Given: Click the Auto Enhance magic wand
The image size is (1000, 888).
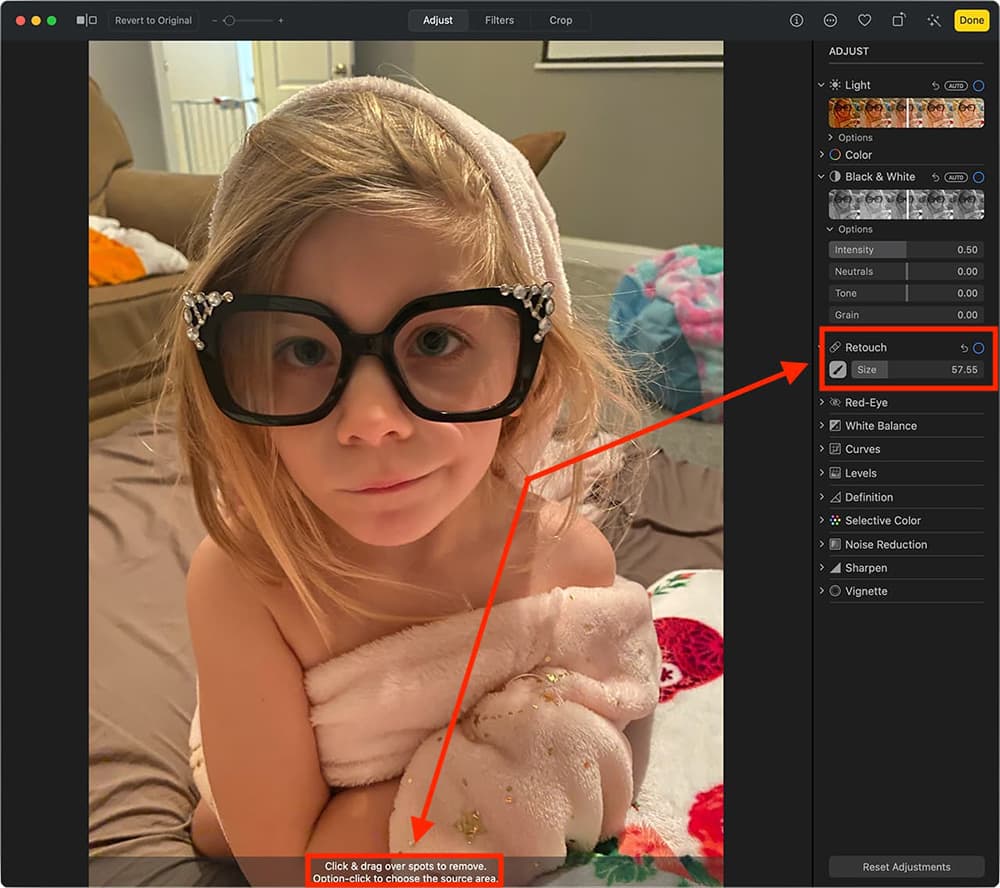Looking at the screenshot, I should (934, 20).
